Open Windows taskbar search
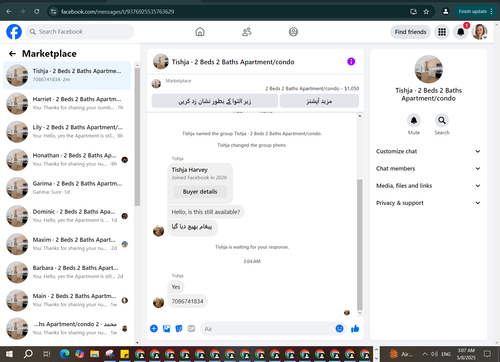This screenshot has width=500, height=362. [29, 354]
